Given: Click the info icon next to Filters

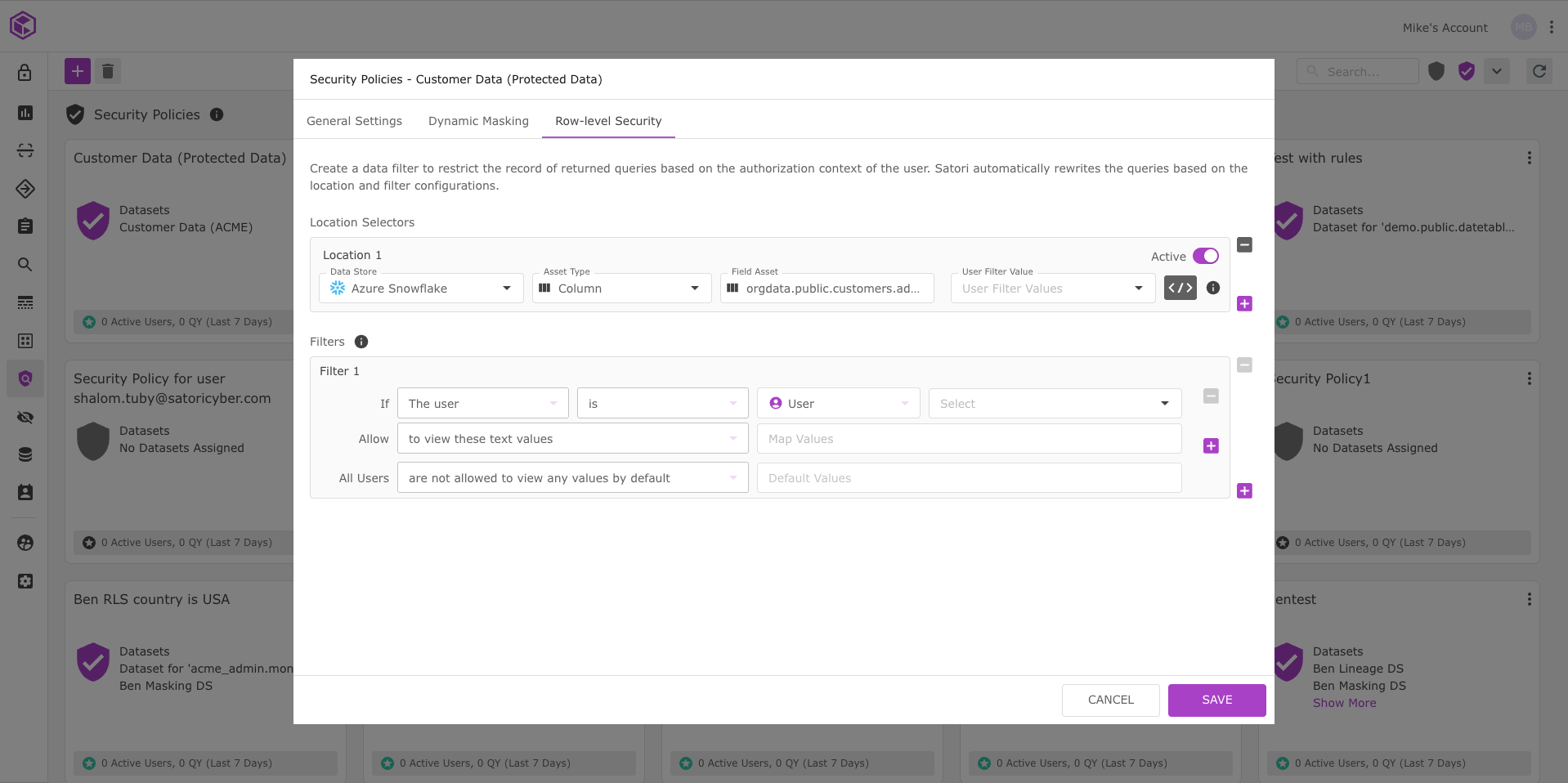Looking at the screenshot, I should point(361,342).
